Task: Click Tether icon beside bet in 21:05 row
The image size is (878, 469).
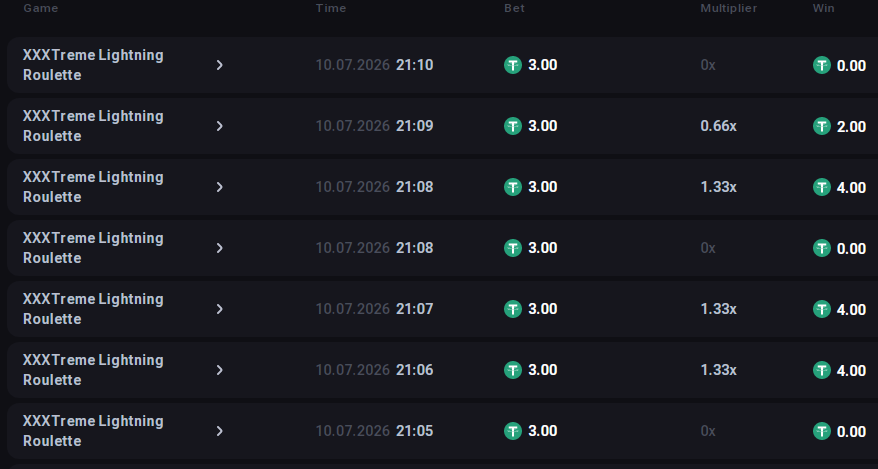Action: point(513,431)
